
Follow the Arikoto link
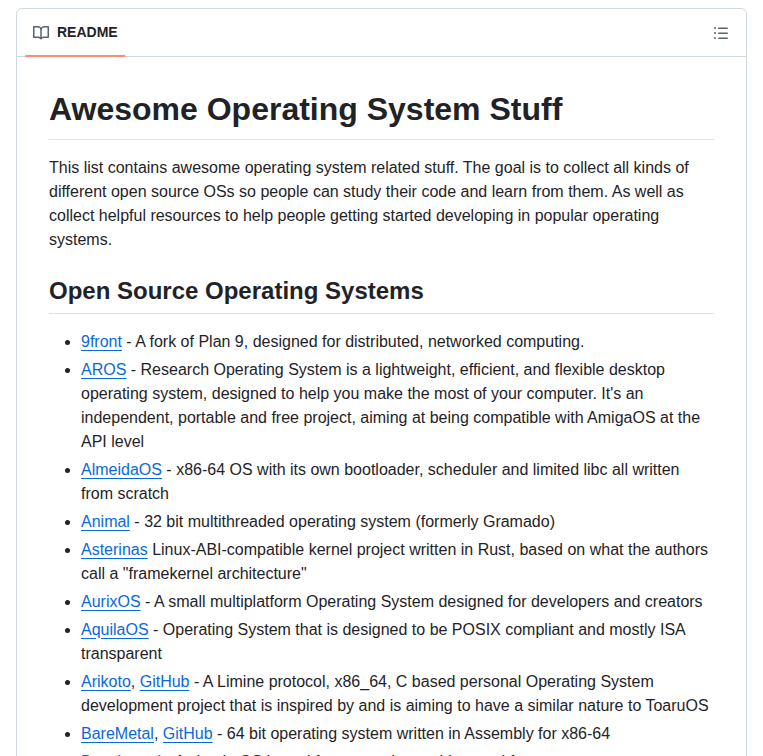(x=105, y=682)
